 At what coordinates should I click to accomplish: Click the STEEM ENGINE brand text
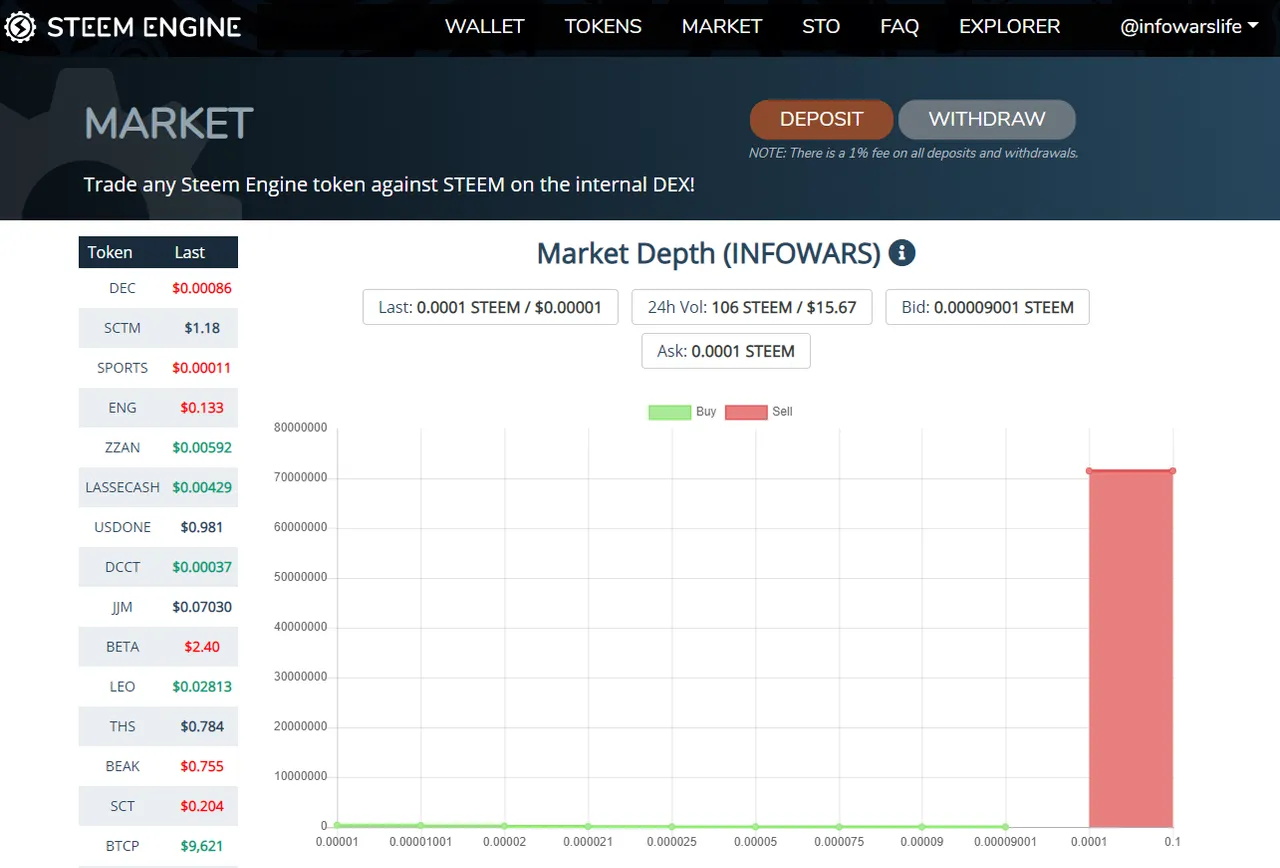click(144, 27)
